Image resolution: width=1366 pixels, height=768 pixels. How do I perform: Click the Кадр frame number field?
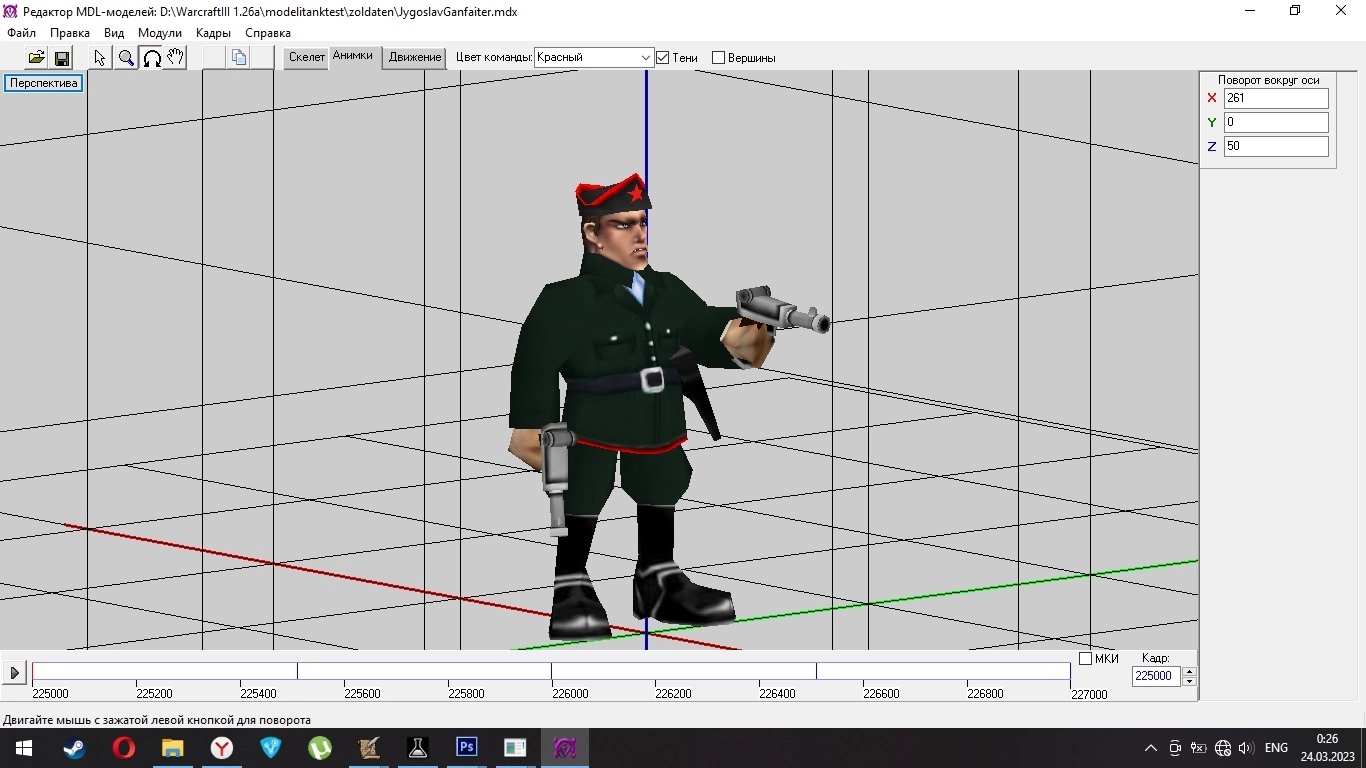[1156, 676]
